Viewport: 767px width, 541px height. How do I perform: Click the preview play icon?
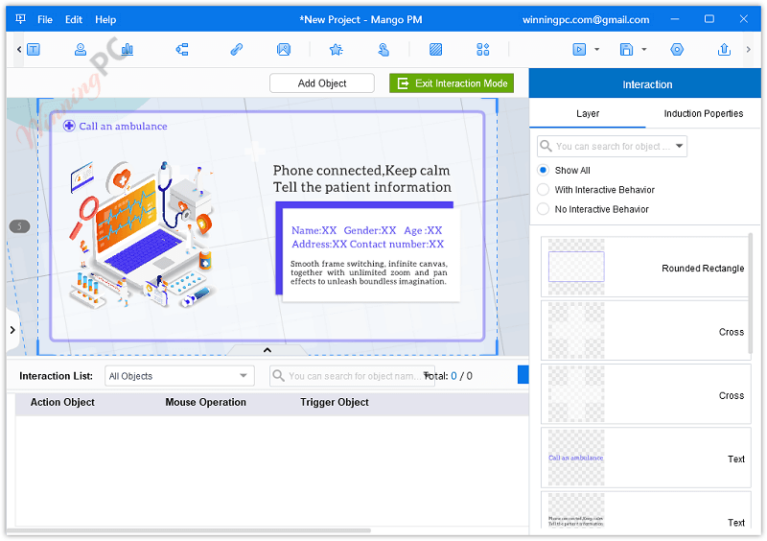coord(579,49)
